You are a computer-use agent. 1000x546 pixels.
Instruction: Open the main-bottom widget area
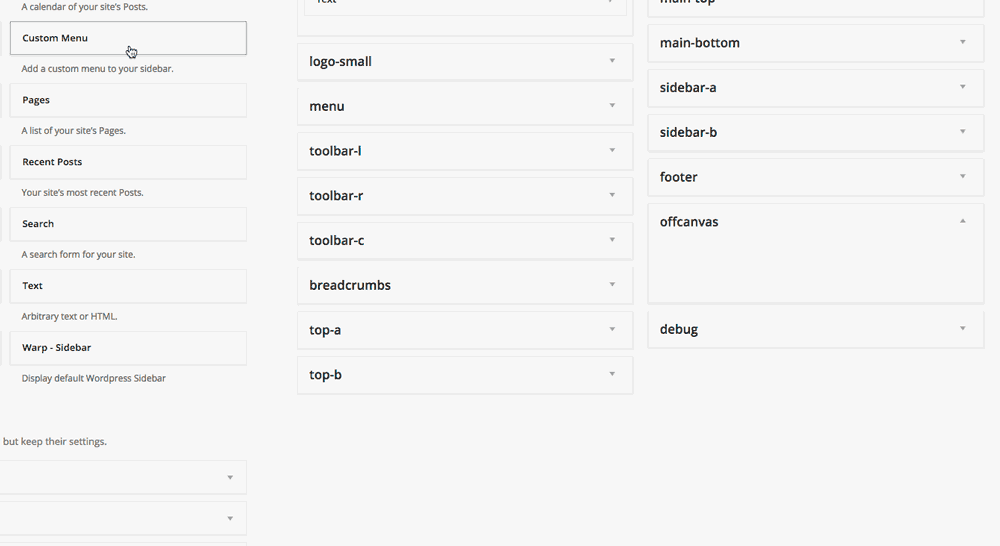point(816,43)
